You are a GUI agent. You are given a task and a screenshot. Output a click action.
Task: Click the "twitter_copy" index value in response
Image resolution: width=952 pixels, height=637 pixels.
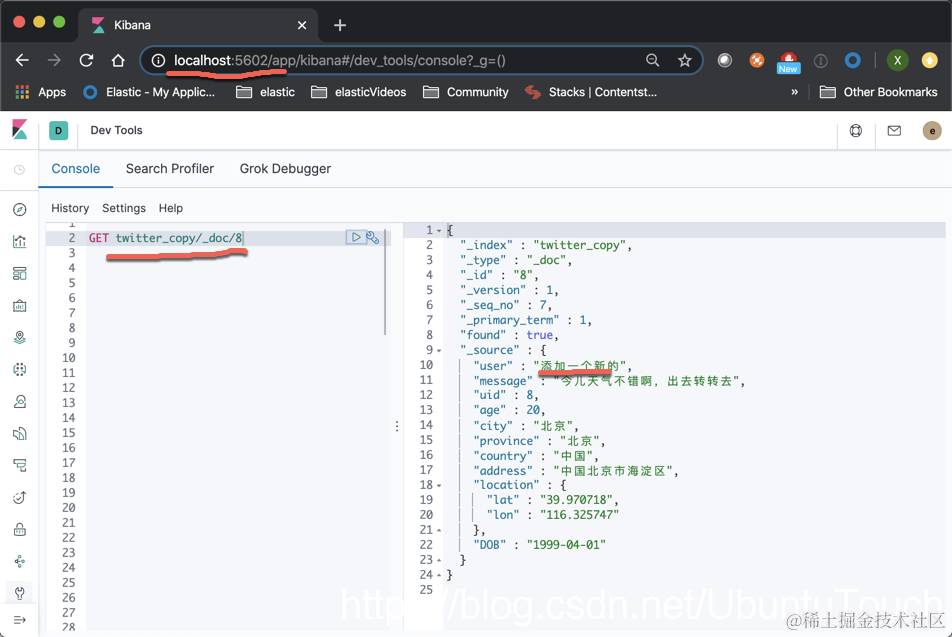[579, 245]
